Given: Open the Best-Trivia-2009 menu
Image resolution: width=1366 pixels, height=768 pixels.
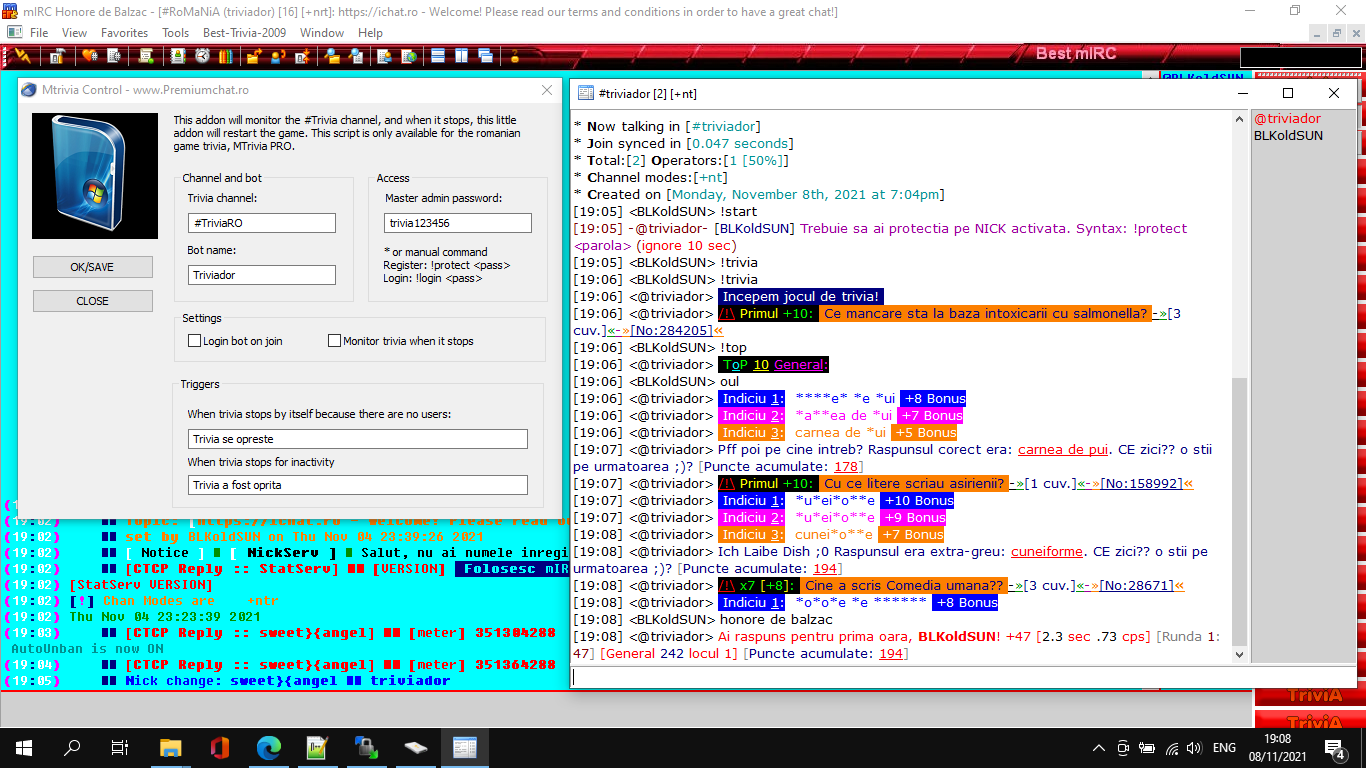Looking at the screenshot, I should tap(243, 33).
